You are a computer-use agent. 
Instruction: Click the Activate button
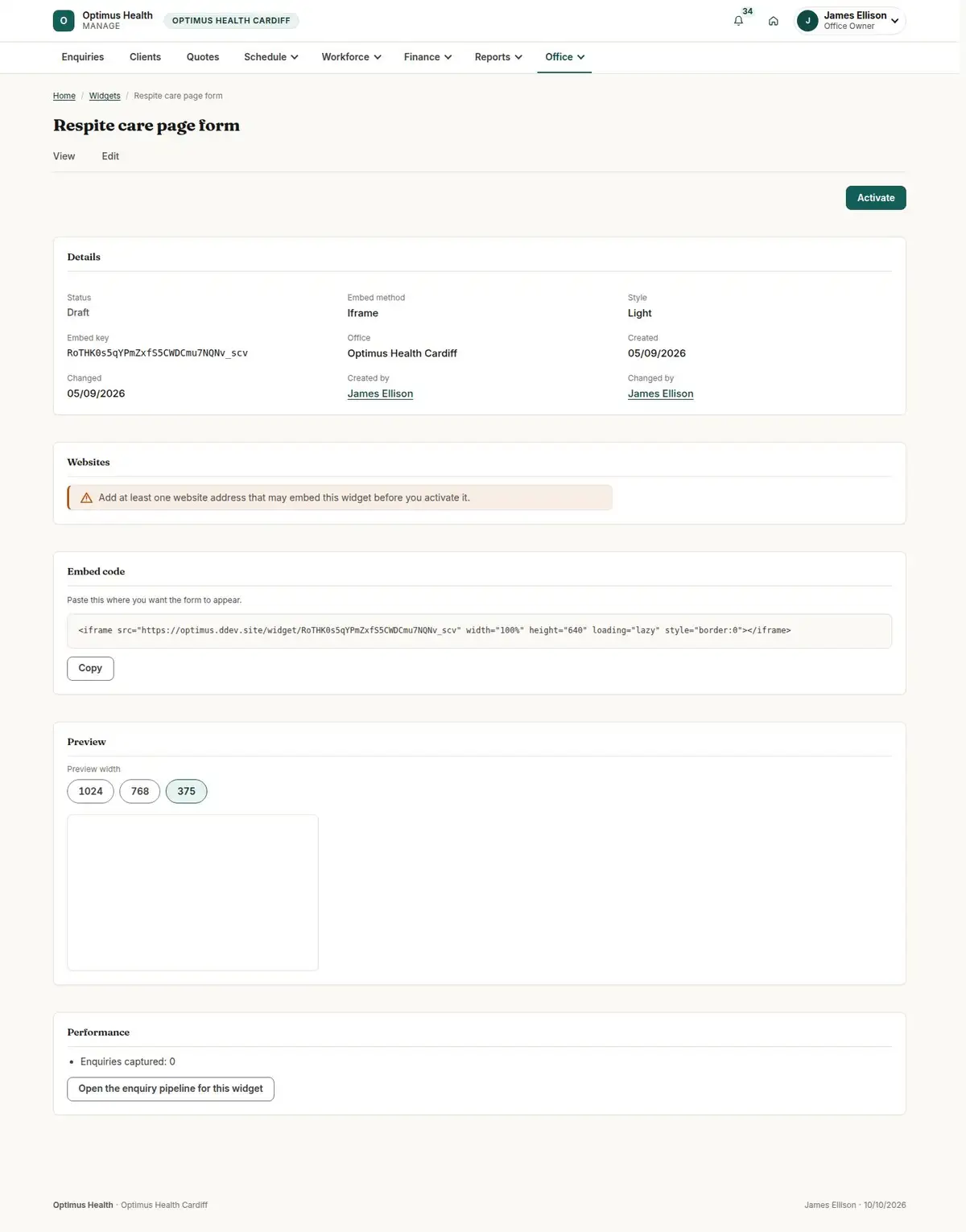click(x=876, y=198)
